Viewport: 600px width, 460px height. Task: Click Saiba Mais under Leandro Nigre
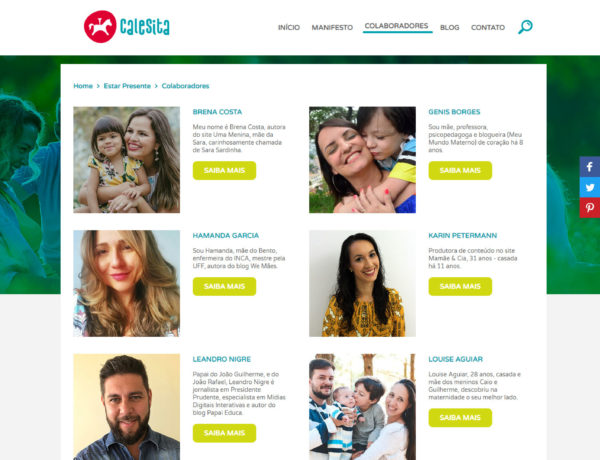(x=224, y=433)
